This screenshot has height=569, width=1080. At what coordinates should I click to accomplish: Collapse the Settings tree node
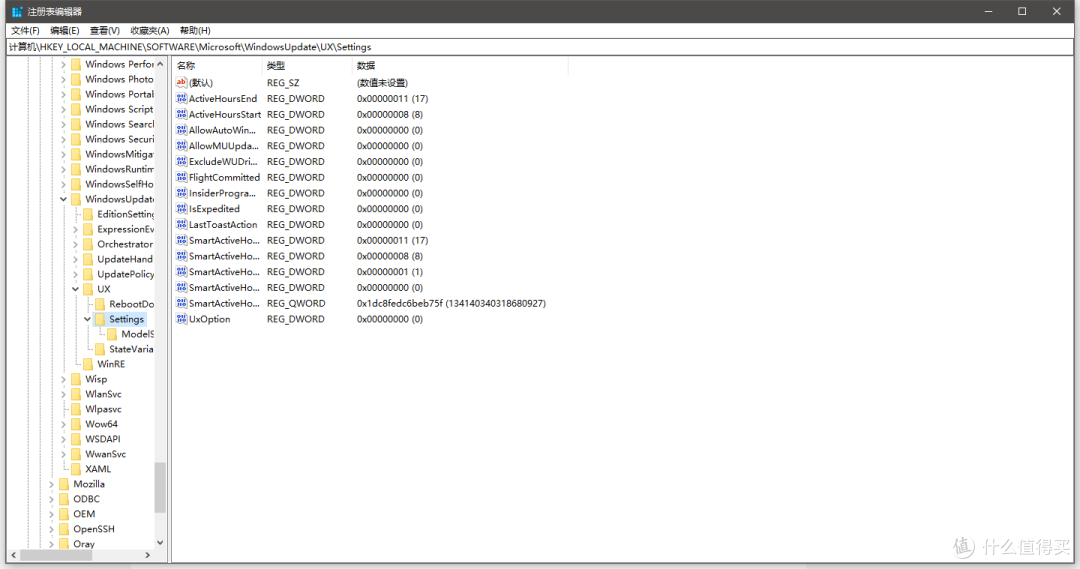[x=87, y=319]
